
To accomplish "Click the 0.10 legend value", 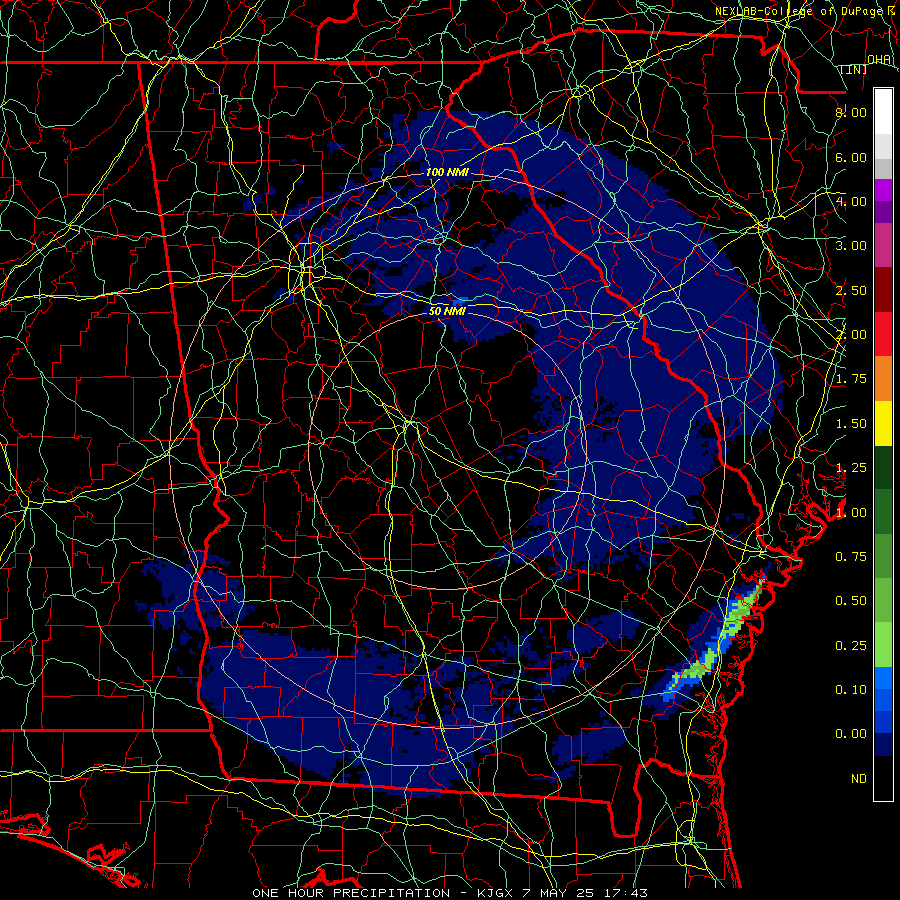I will 851,690.
